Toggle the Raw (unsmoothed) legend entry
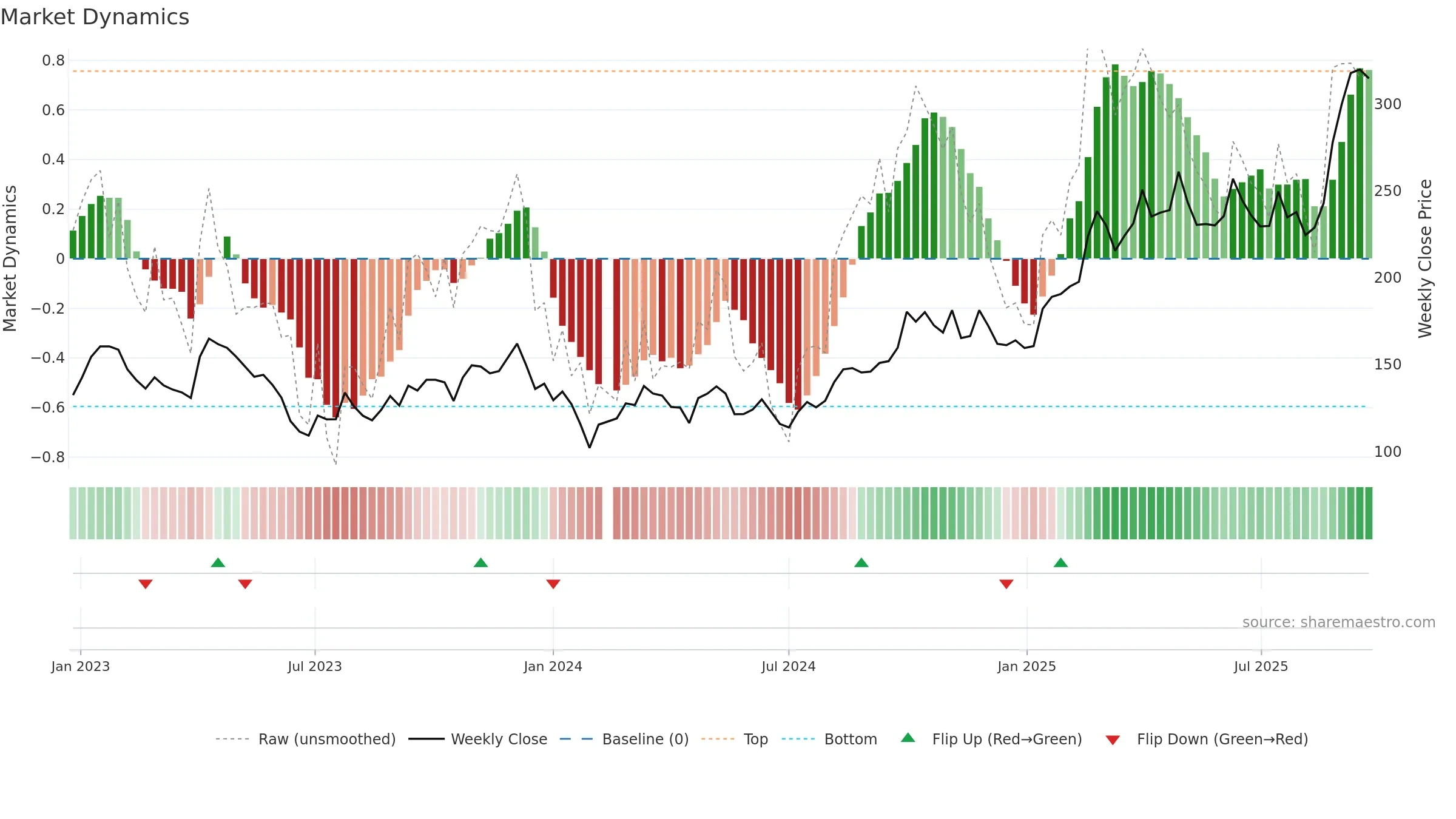This screenshot has height=819, width=1456. point(306,739)
